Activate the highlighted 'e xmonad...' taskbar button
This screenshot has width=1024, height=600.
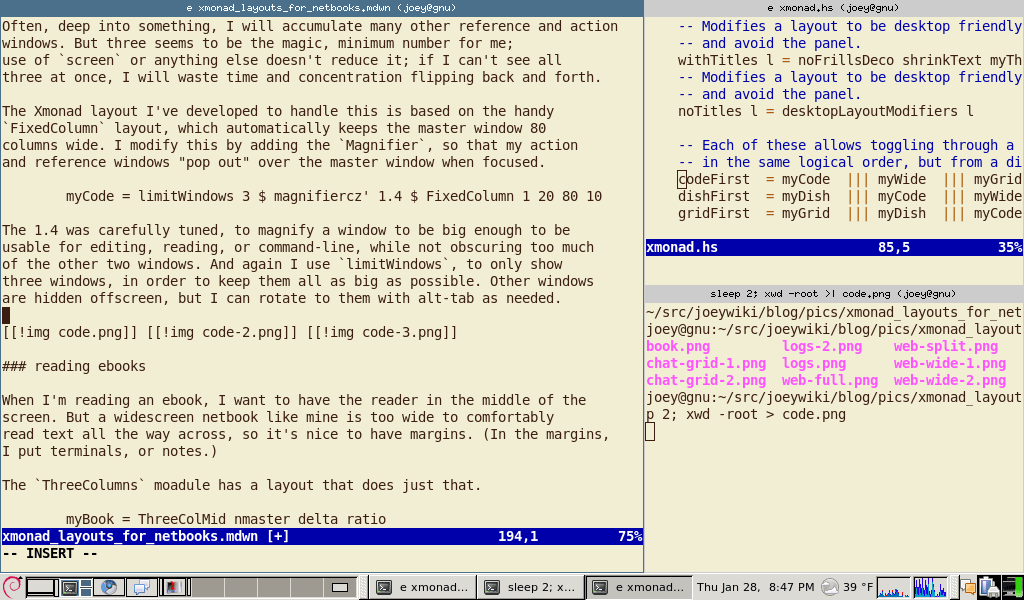click(639, 587)
